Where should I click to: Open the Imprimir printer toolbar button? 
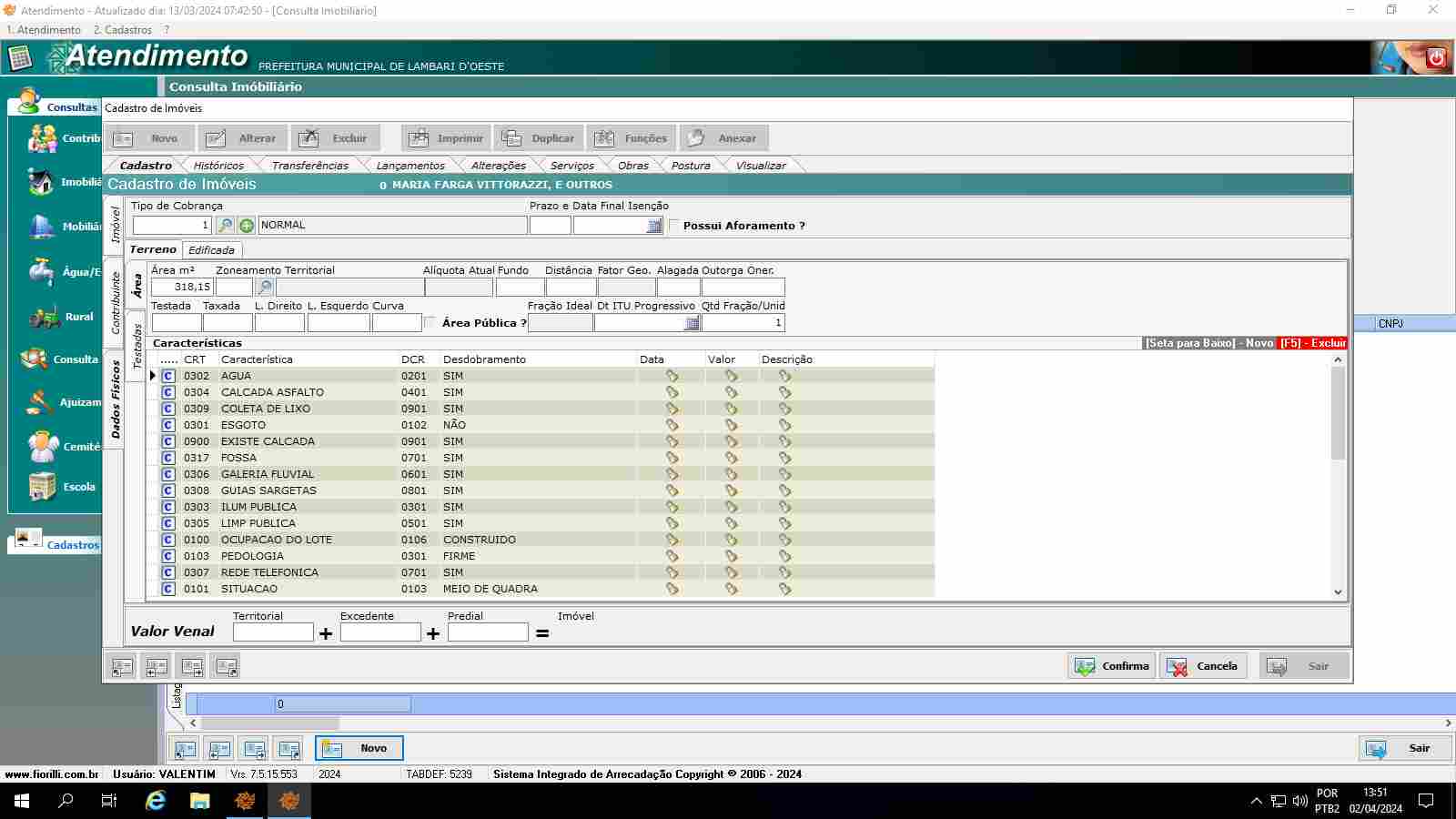coord(446,138)
